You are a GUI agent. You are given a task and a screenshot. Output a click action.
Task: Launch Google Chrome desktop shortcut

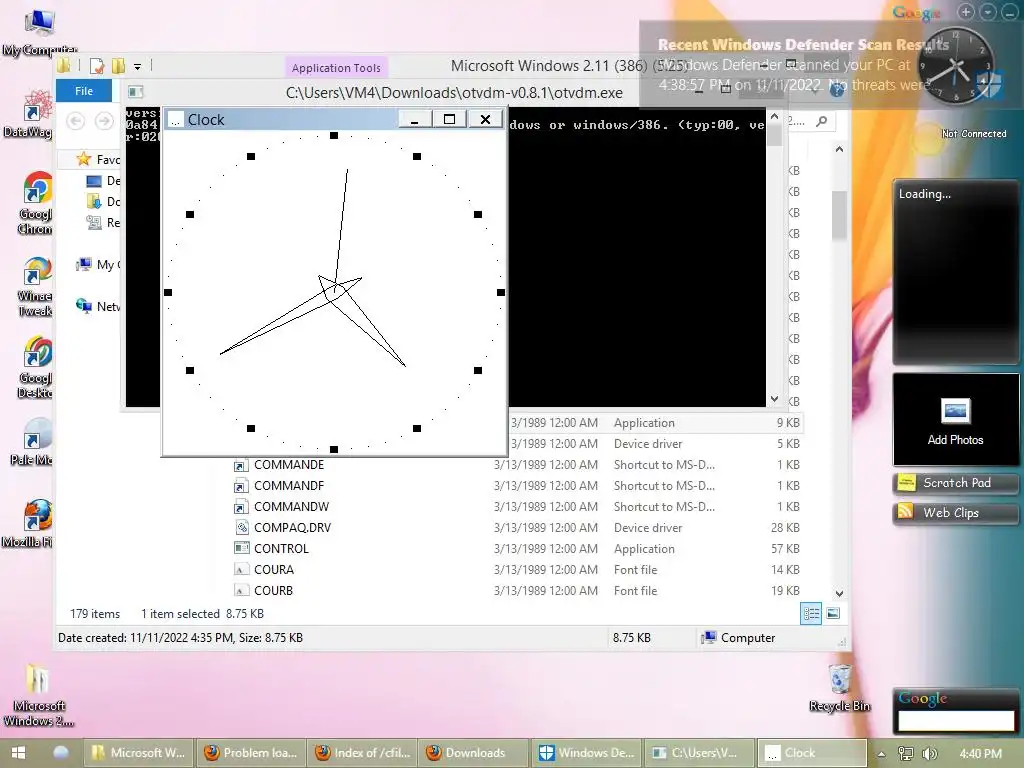pos(35,202)
